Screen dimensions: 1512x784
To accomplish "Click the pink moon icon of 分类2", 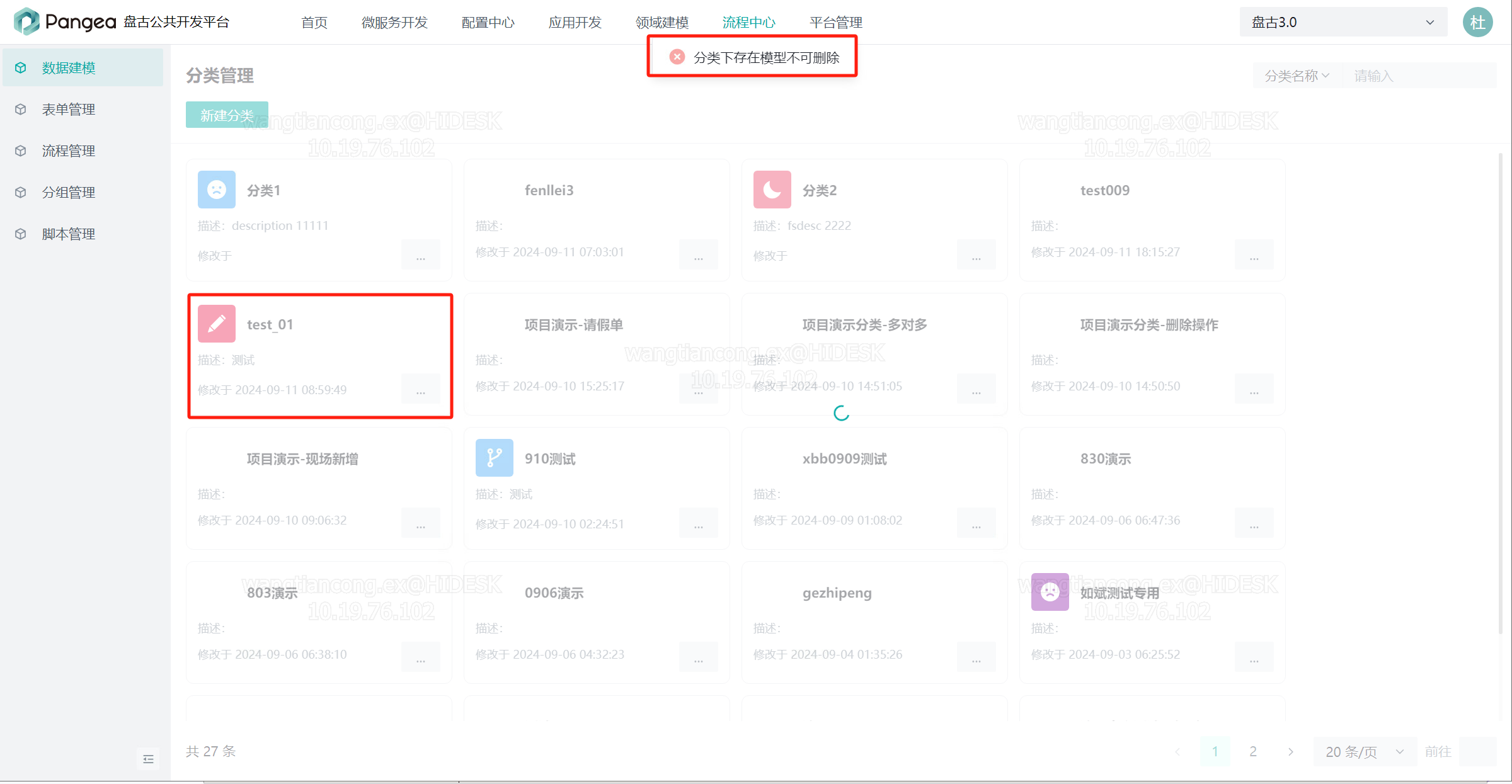I will (x=772, y=190).
